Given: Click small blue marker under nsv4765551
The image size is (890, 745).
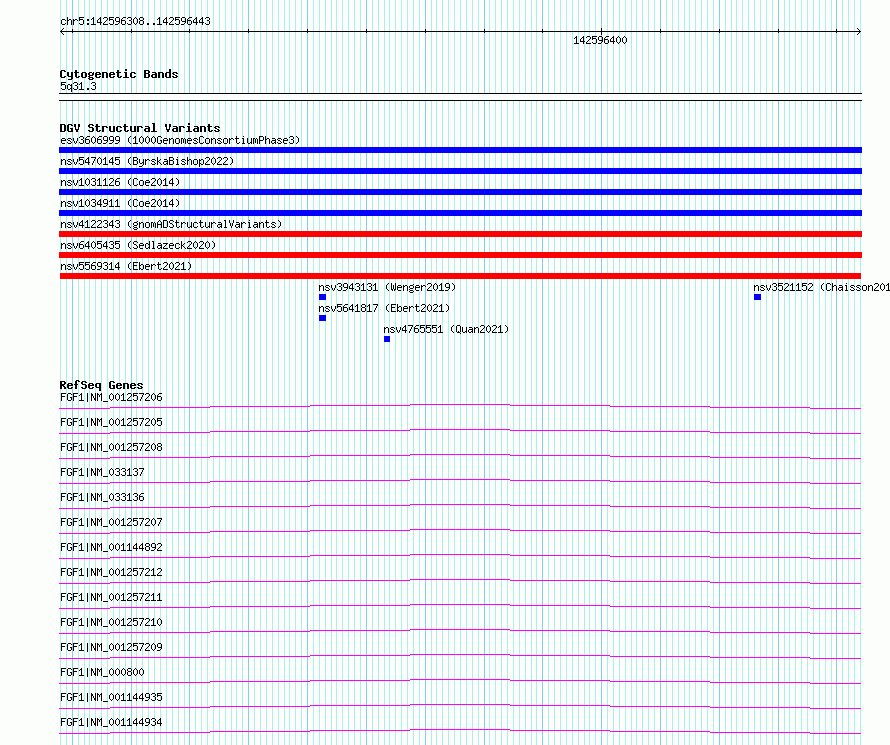Looking at the screenshot, I should tap(387, 339).
